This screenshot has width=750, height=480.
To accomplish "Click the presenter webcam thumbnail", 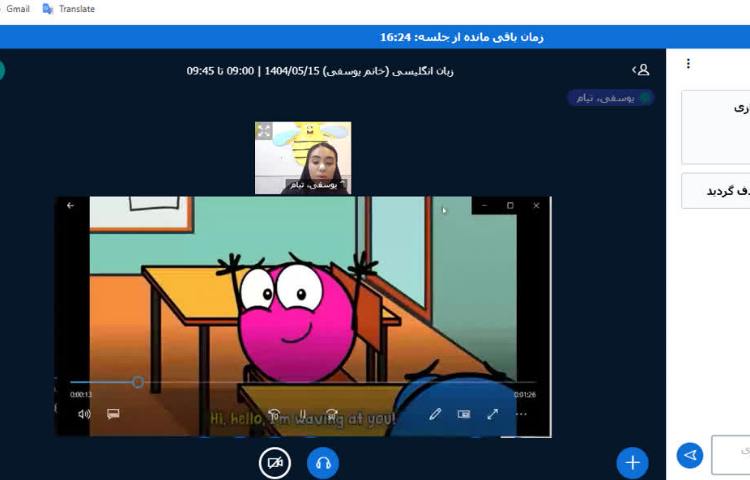I will (303, 158).
